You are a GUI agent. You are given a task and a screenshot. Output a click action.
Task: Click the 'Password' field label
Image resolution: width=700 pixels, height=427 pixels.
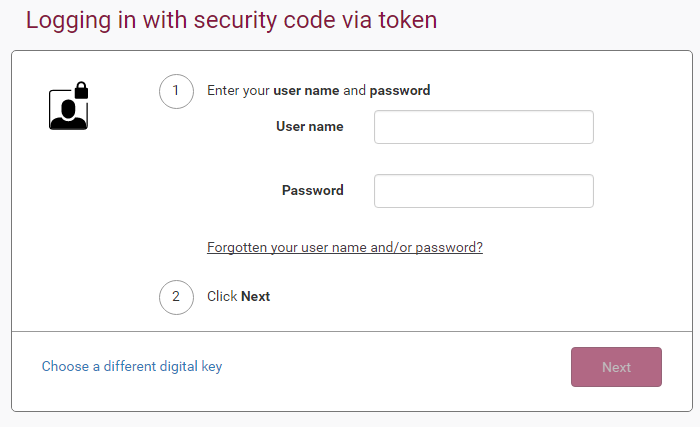click(x=312, y=190)
